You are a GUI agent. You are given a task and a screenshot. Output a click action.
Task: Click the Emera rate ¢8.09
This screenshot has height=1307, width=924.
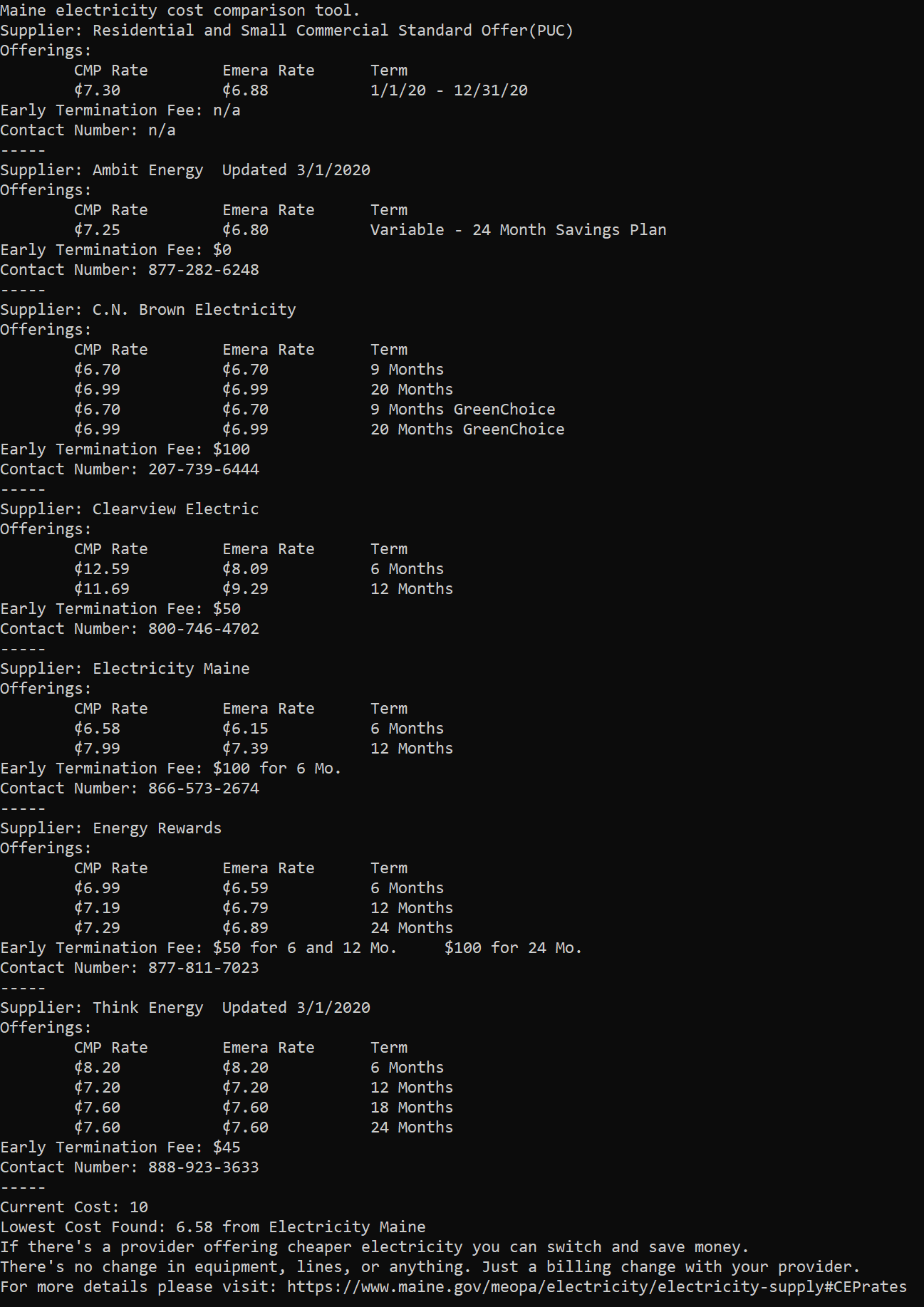[246, 569]
